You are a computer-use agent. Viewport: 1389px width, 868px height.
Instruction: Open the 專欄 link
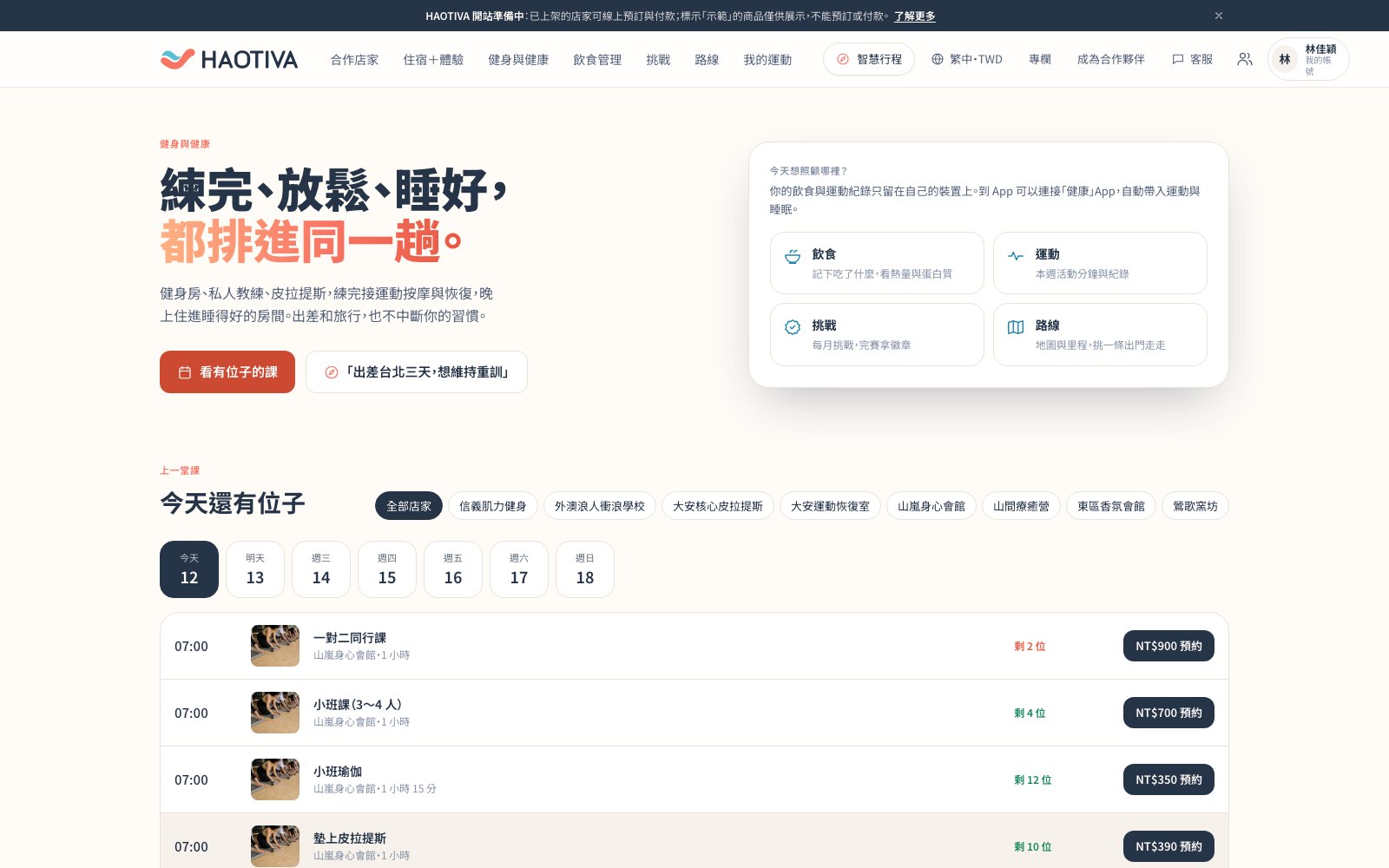(x=1040, y=59)
